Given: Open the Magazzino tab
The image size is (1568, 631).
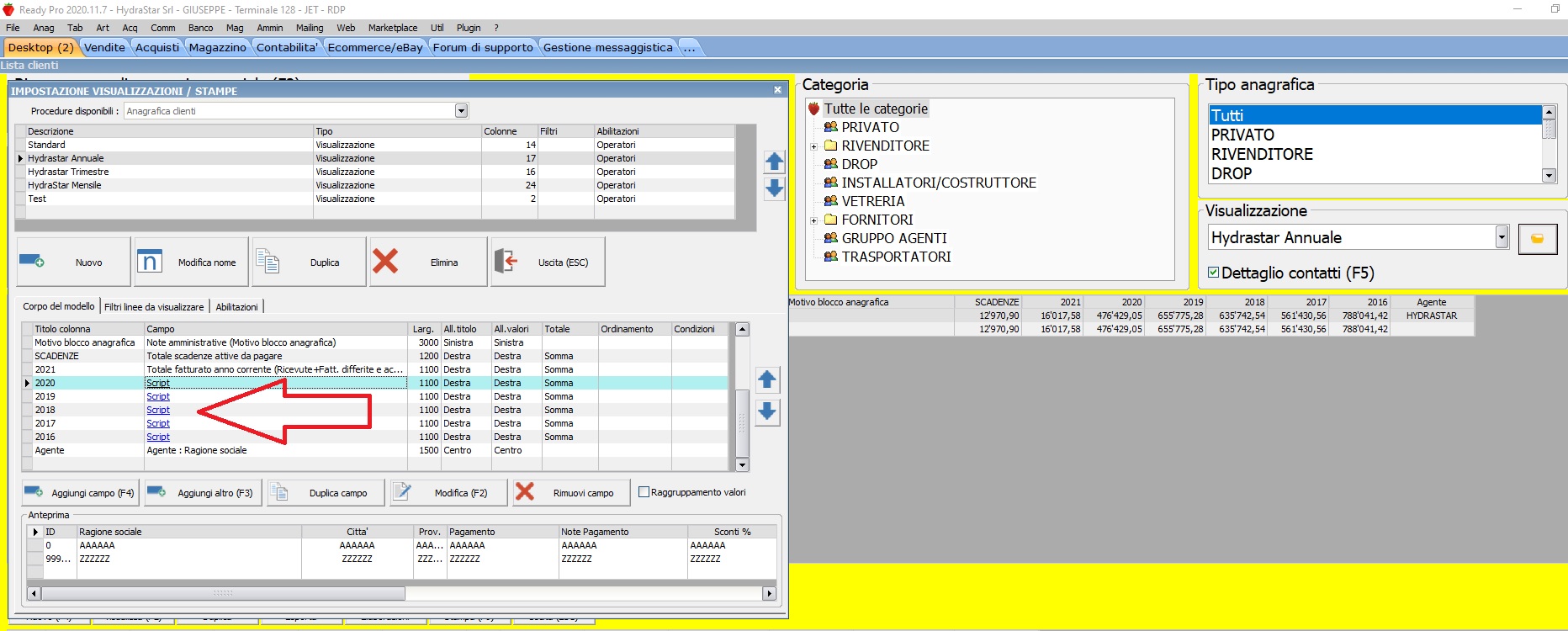Looking at the screenshot, I should [x=217, y=47].
